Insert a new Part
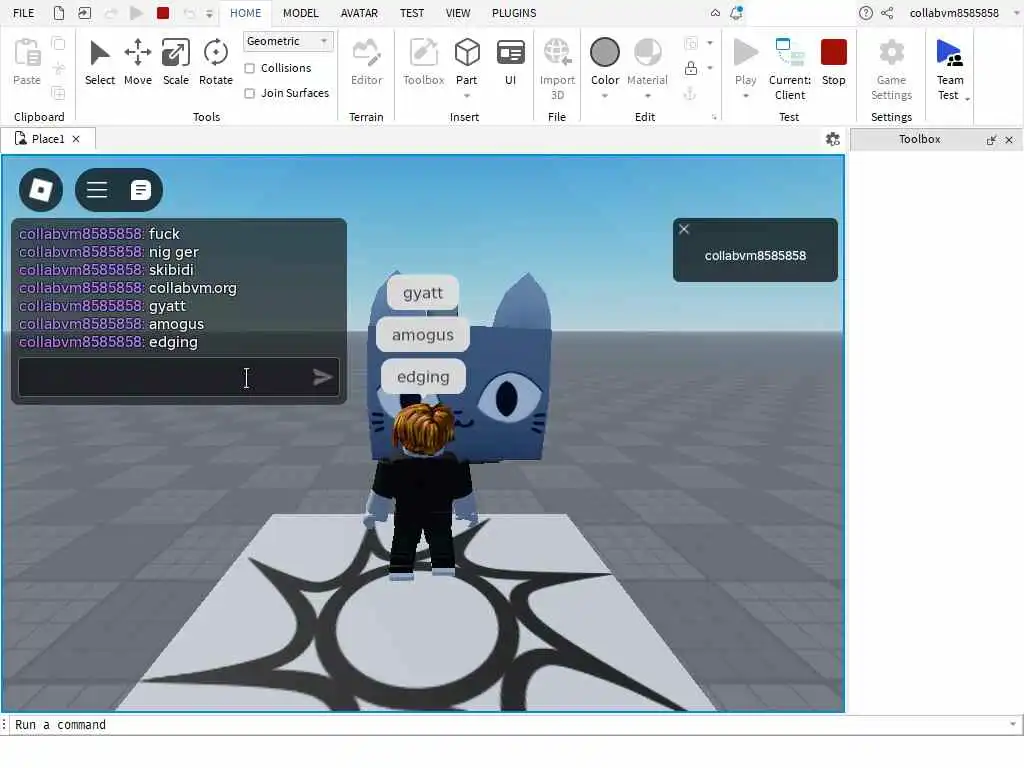 point(466,61)
